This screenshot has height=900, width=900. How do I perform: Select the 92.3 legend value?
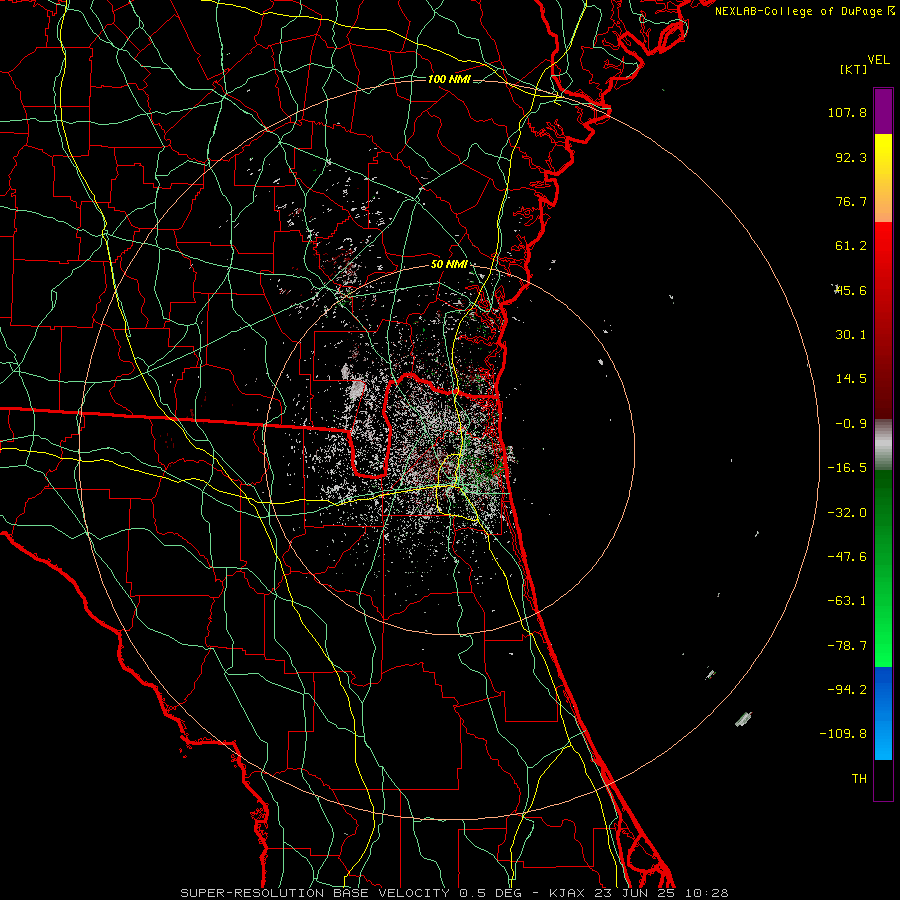click(851, 157)
